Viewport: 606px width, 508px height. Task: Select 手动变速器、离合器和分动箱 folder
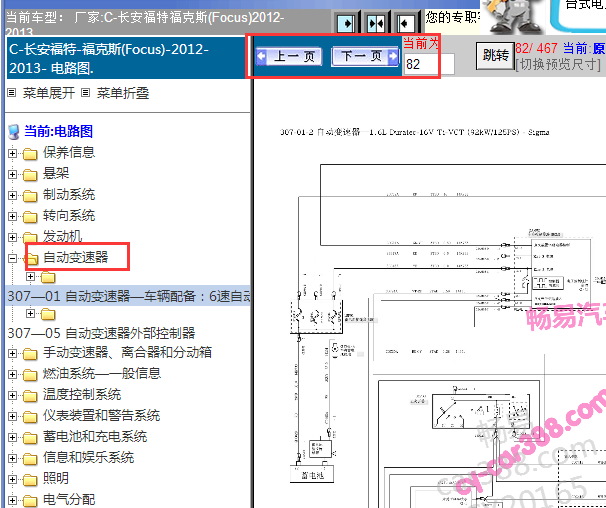pos(127,352)
